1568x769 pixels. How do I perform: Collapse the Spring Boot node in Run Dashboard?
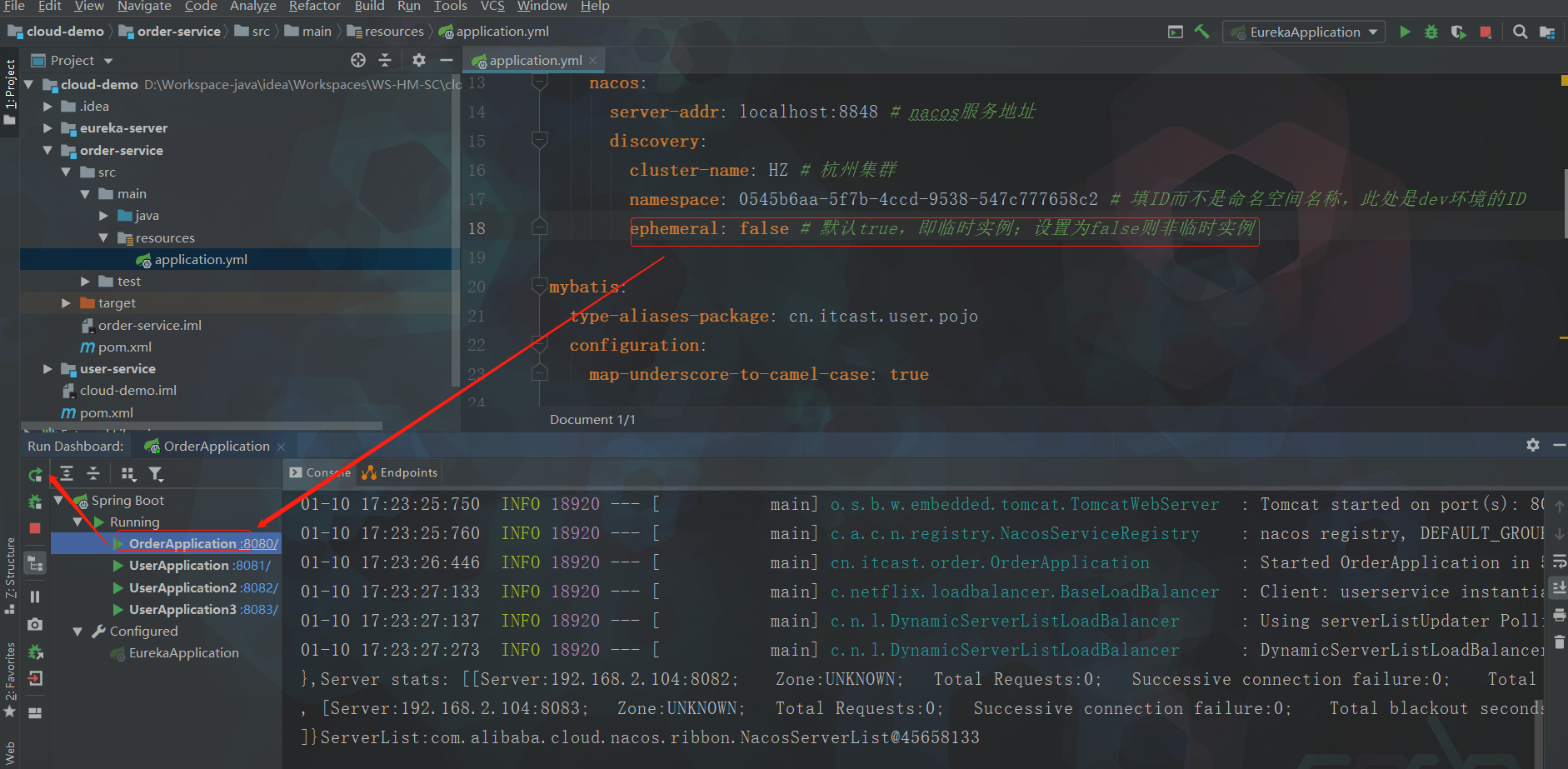pos(58,501)
